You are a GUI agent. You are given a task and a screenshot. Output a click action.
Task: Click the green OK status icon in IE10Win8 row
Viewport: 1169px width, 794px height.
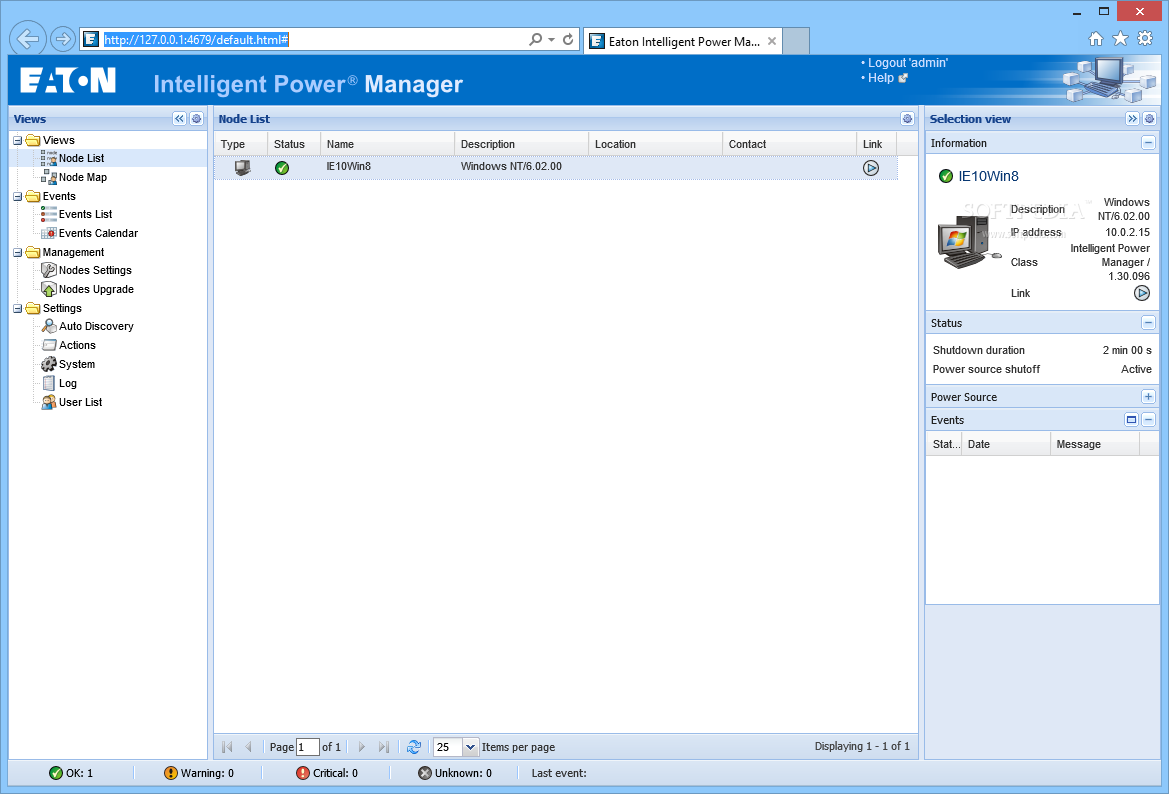[x=282, y=168]
